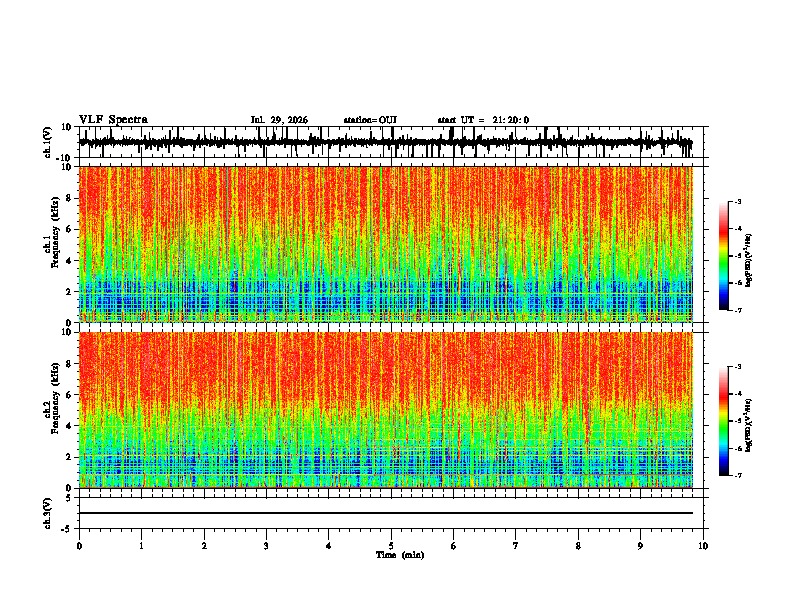Image resolution: width=792 pixels, height=612 pixels.
Task: Click inside the ch.2 frequency spectrogram
Action: click(386, 410)
